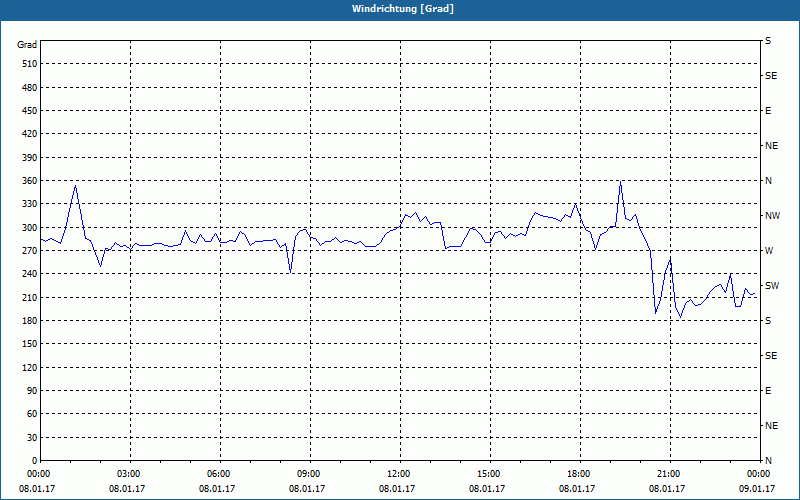
Task: Click the Windrichtung [Grad] chart title
Action: [x=403, y=9]
